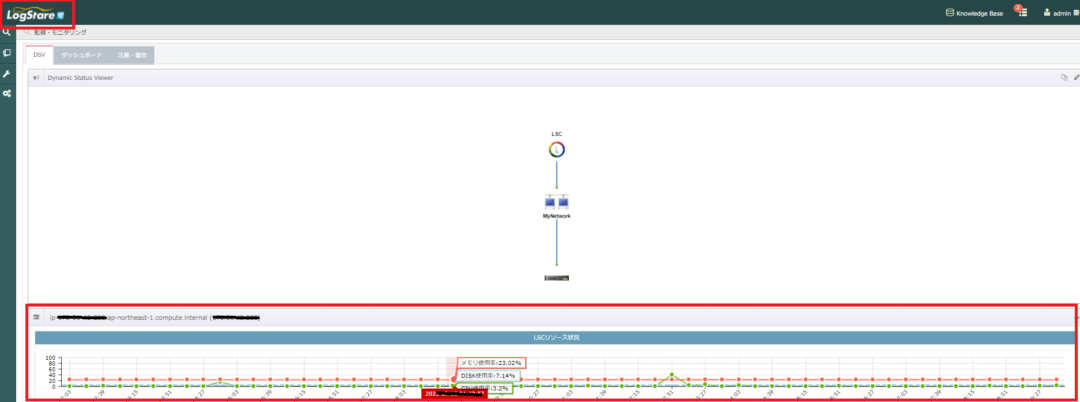Open the search icon in left sidebar

click(x=7, y=33)
